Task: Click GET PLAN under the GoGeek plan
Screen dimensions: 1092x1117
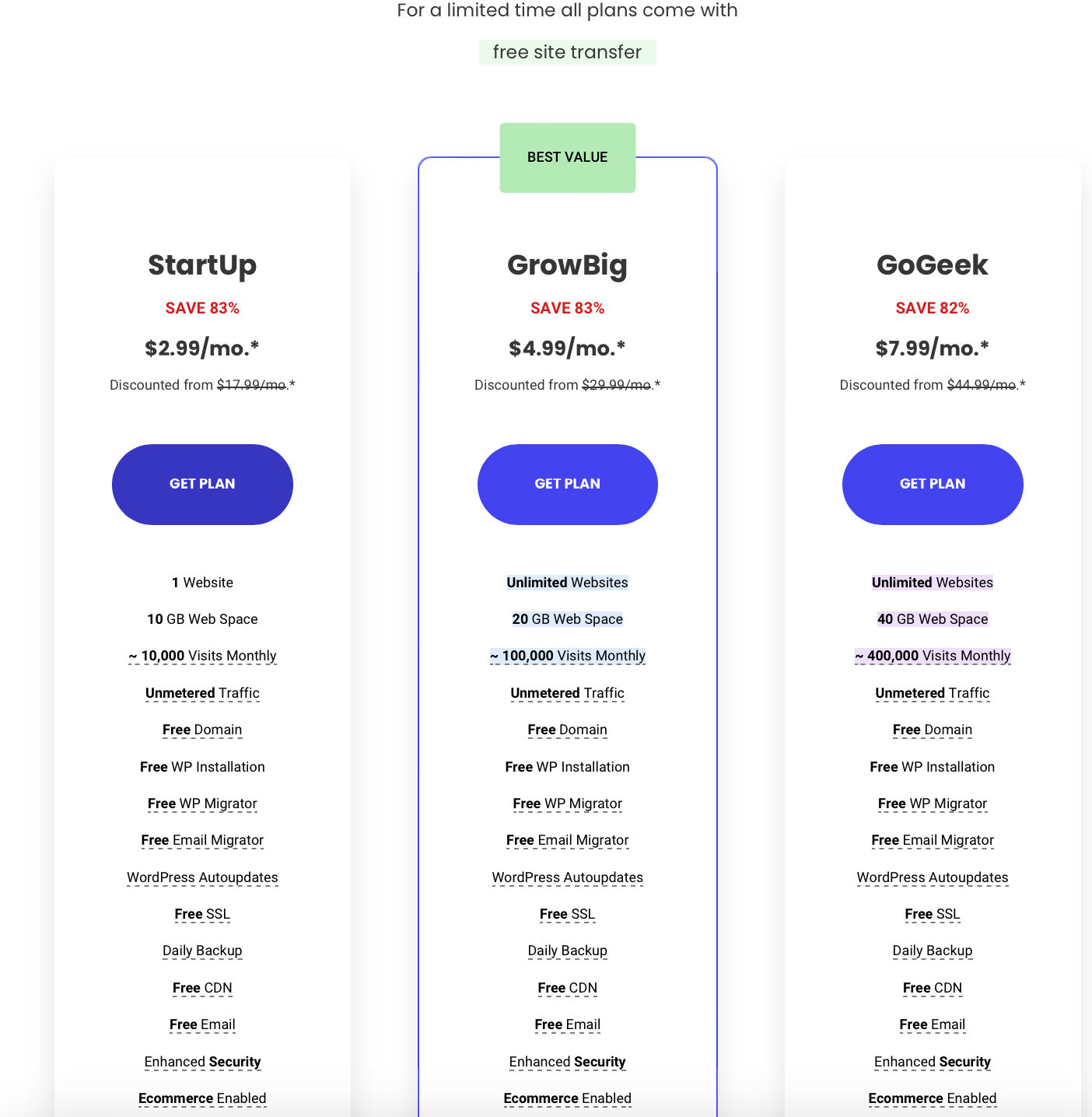Action: tap(932, 484)
